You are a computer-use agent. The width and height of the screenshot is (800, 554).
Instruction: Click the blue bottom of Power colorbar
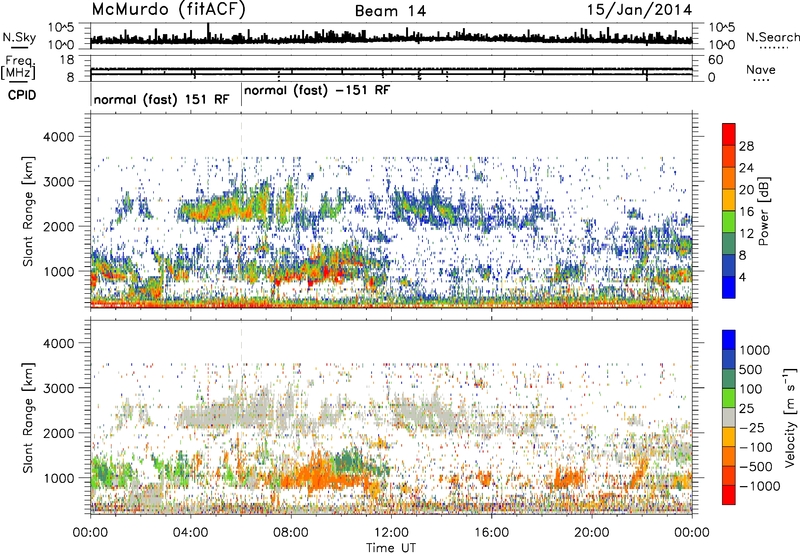pos(729,288)
